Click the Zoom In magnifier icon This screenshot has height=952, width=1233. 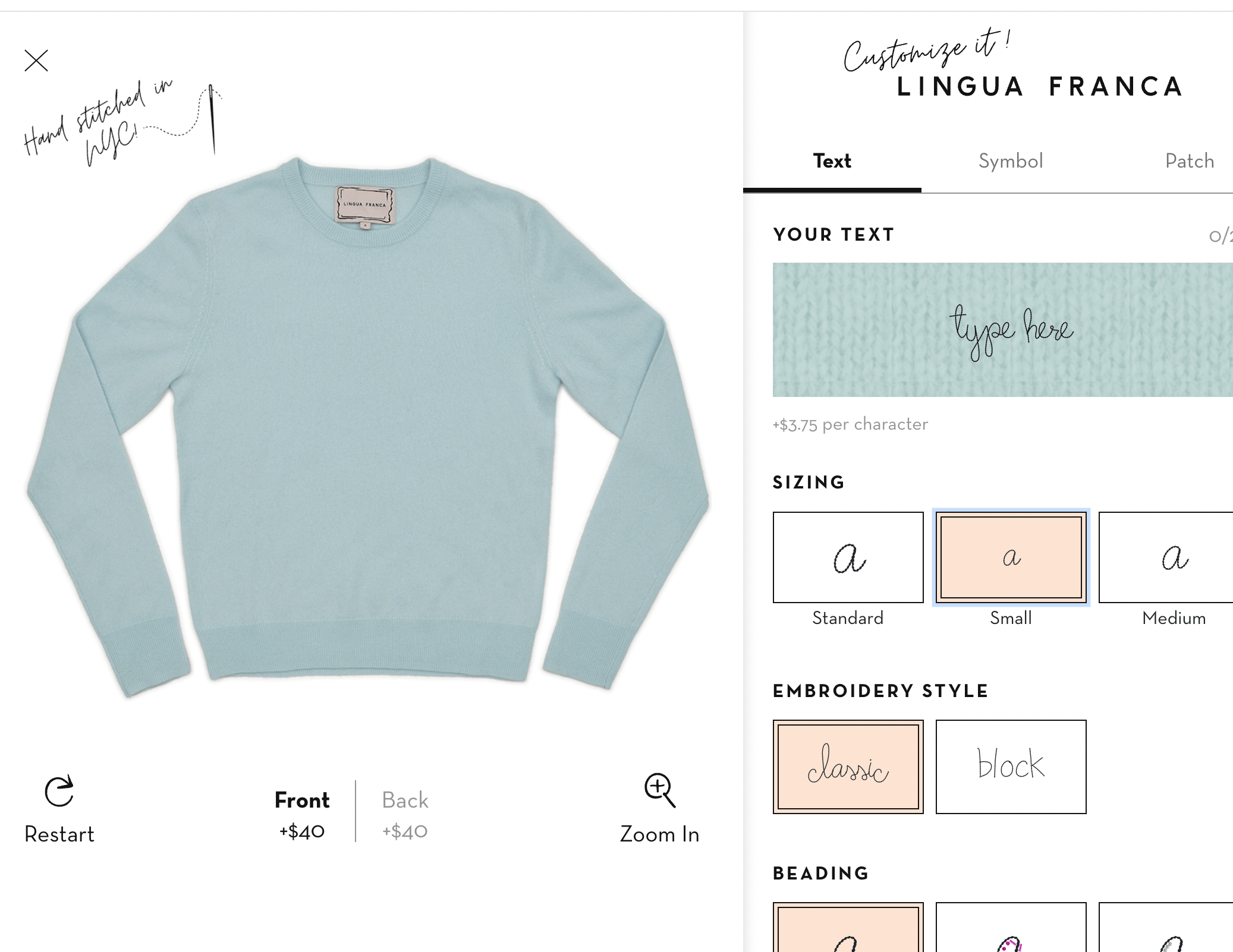tap(660, 790)
